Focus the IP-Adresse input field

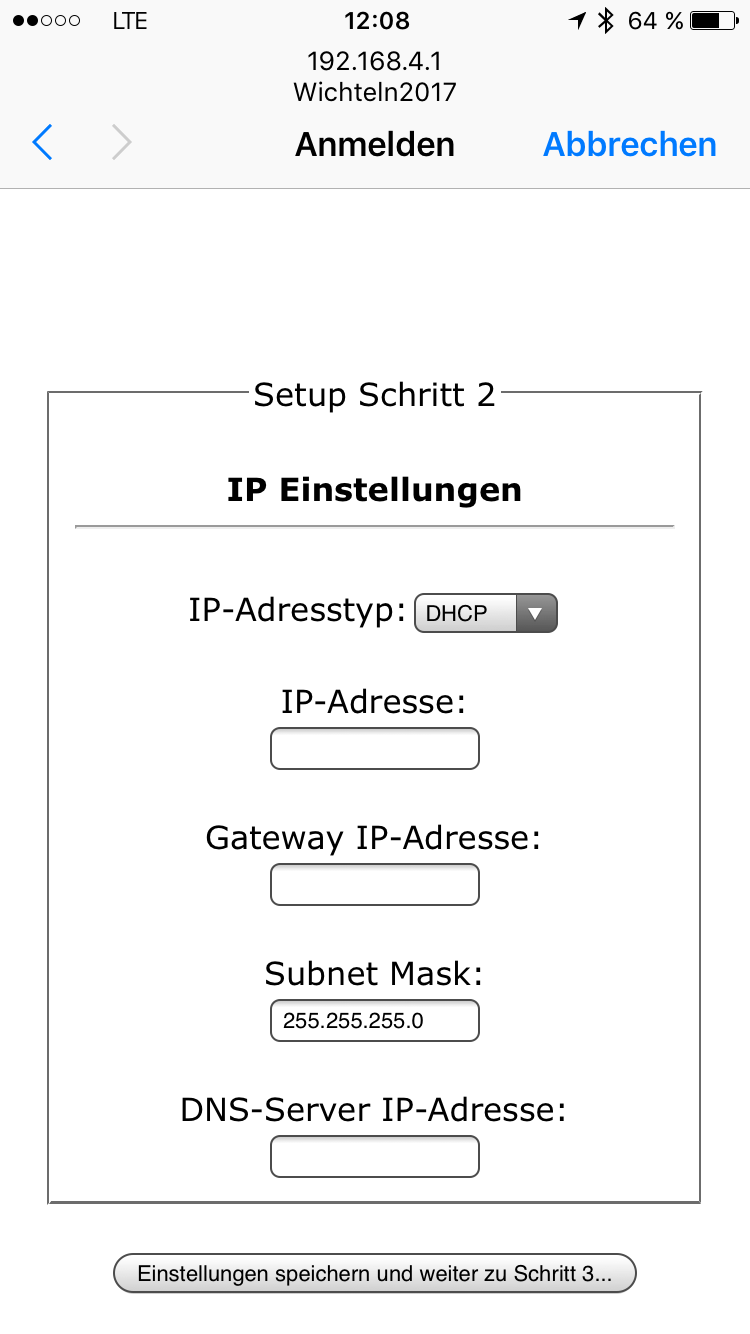pyautogui.click(x=375, y=749)
